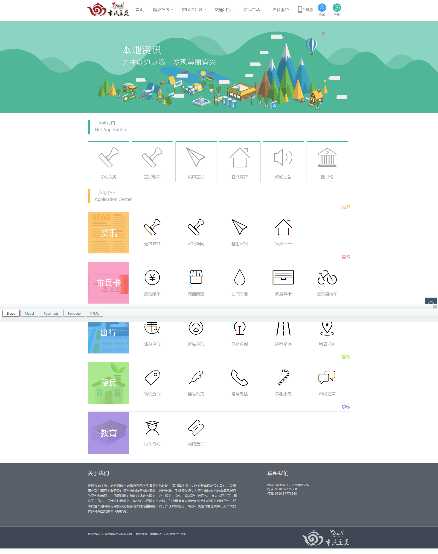The height and width of the screenshot is (554, 438).
Task: Click the blue circular icon in header
Action: 322,8
